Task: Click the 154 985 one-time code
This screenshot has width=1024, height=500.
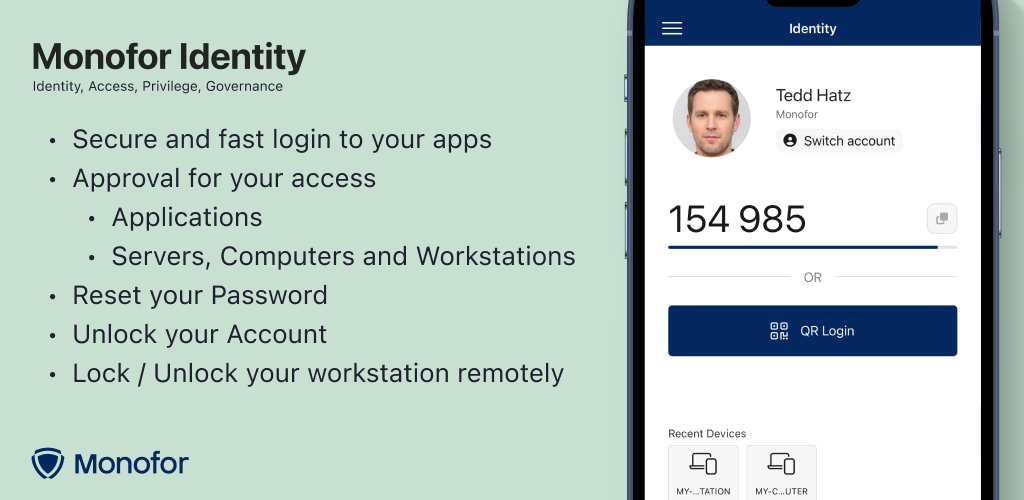Action: pos(737,219)
